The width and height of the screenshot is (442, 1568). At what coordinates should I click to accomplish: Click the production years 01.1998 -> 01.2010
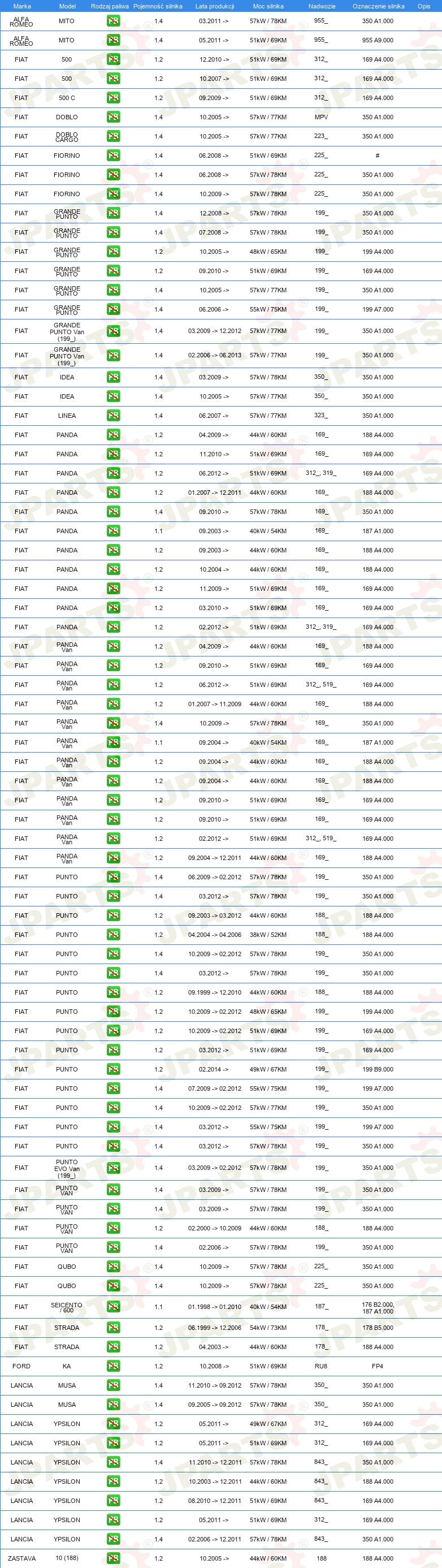tap(214, 1307)
